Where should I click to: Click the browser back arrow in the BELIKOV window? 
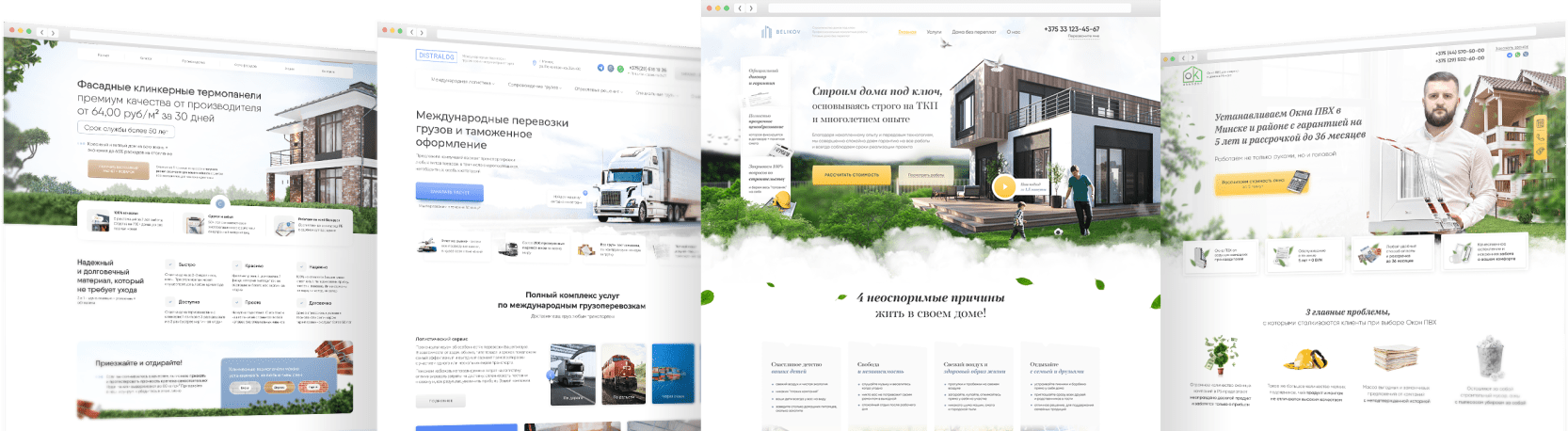click(740, 8)
